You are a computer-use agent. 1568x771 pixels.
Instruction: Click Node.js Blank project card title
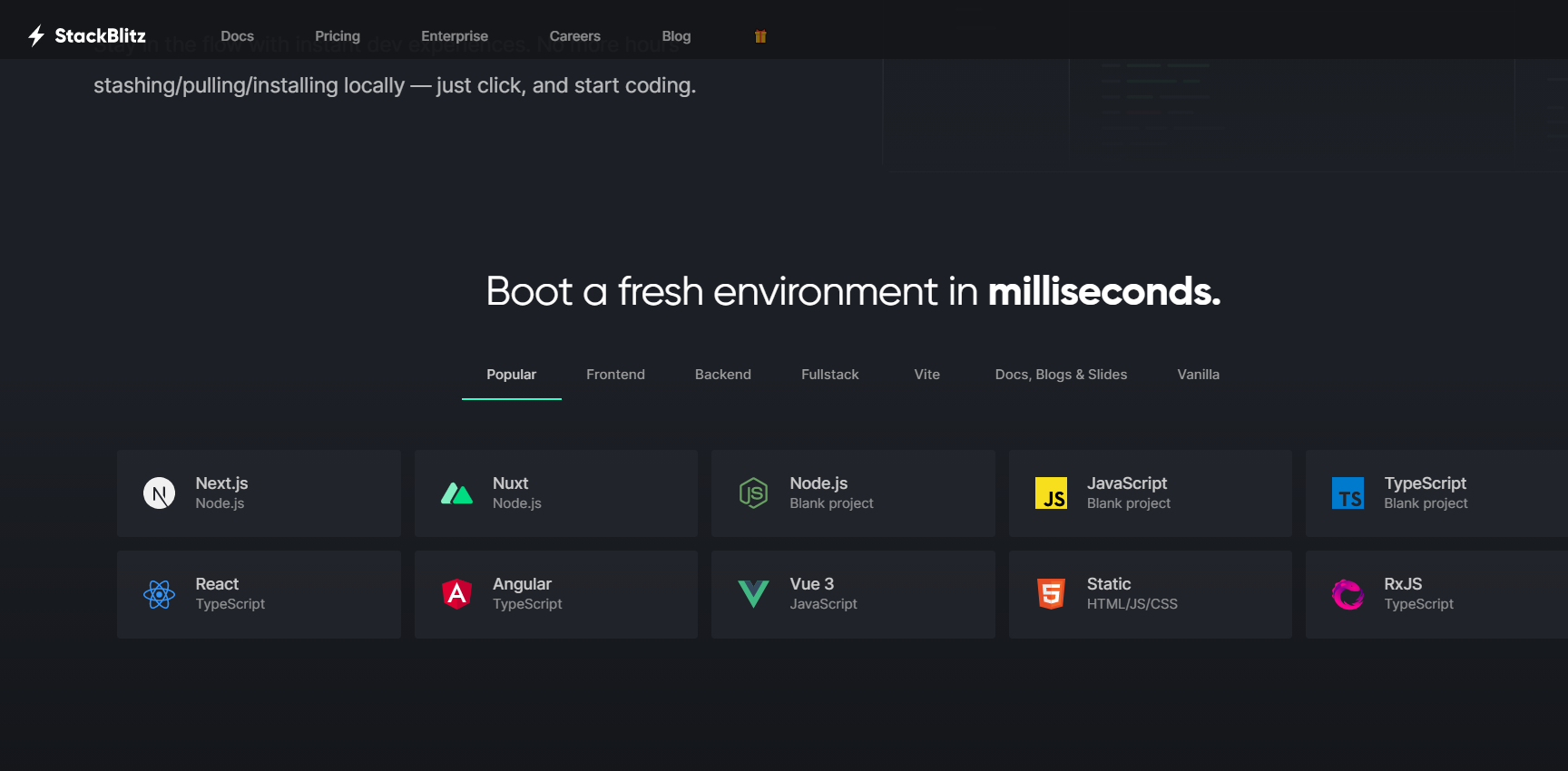coord(819,483)
